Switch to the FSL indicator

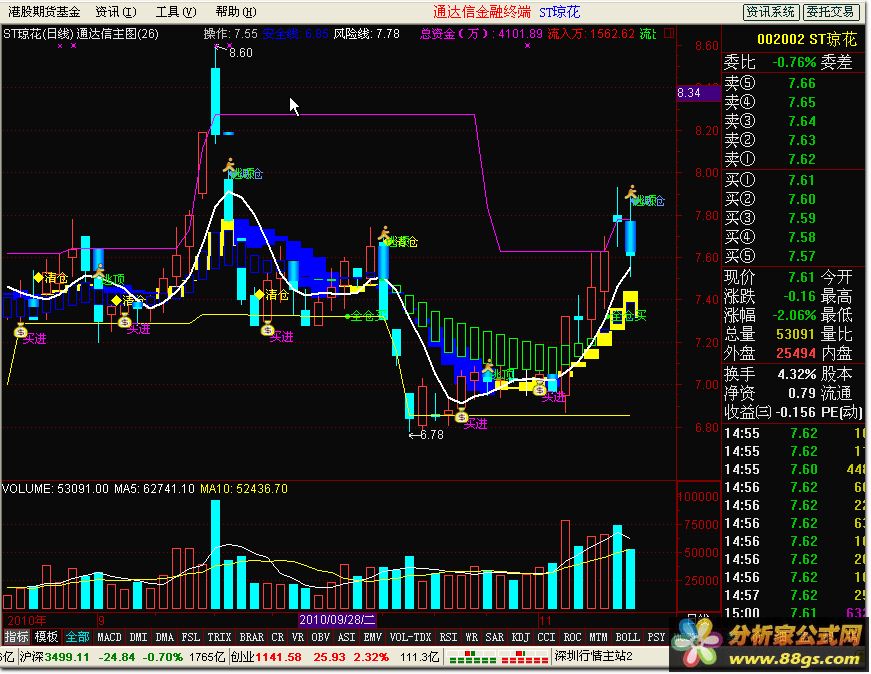pos(191,637)
